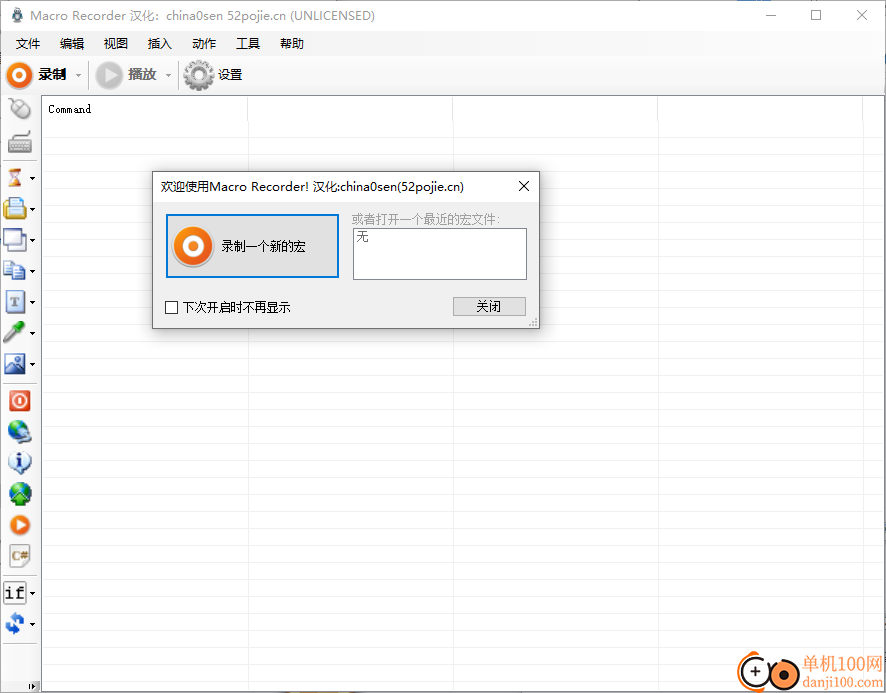Click the file copy documents icon
Viewport: 886px width, 693px height.
15,271
